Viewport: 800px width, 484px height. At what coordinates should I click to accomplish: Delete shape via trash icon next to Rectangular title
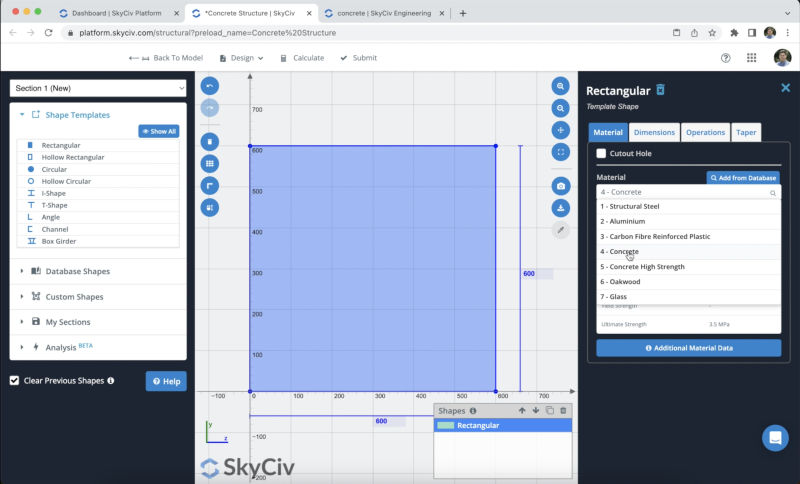pyautogui.click(x=660, y=90)
